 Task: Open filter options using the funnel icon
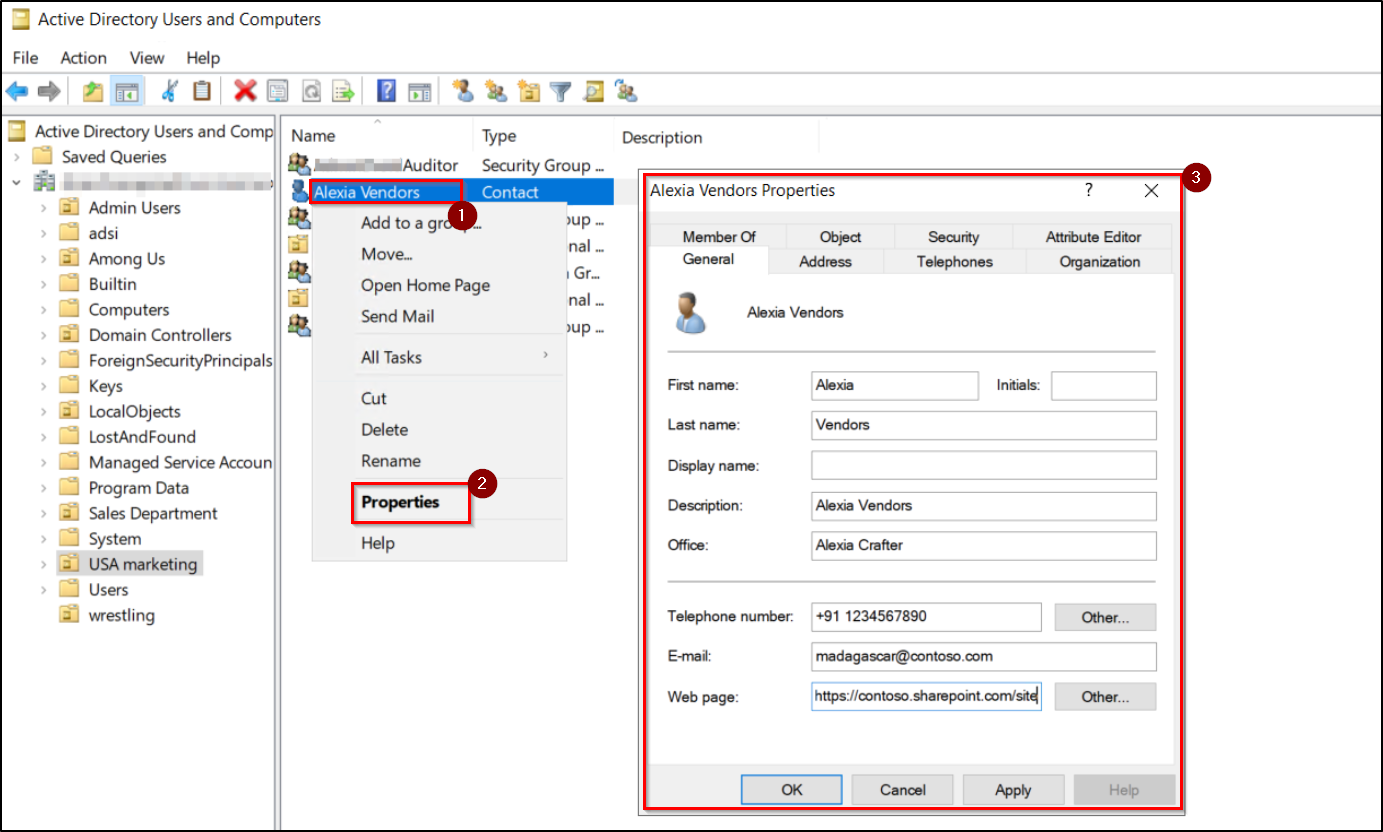(x=560, y=91)
